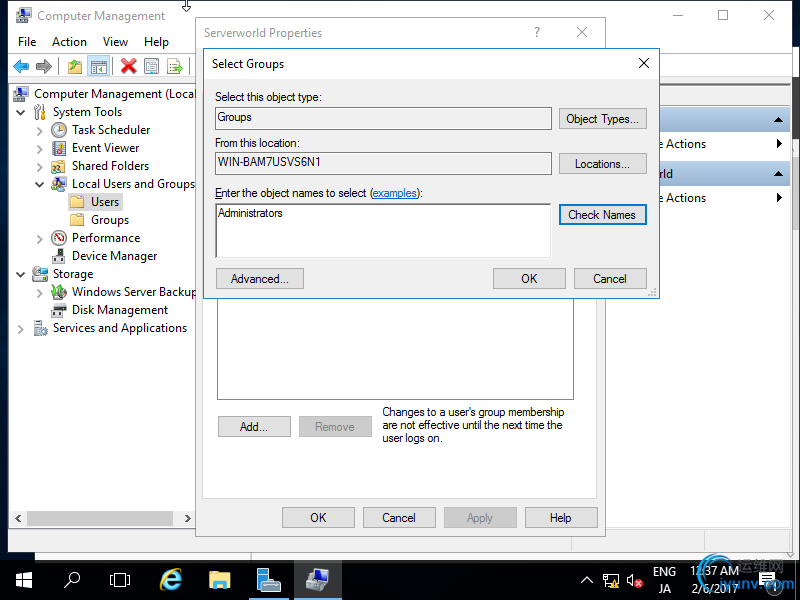Click the Export List toolbar icon
Image resolution: width=800 pixels, height=600 pixels.
click(175, 66)
